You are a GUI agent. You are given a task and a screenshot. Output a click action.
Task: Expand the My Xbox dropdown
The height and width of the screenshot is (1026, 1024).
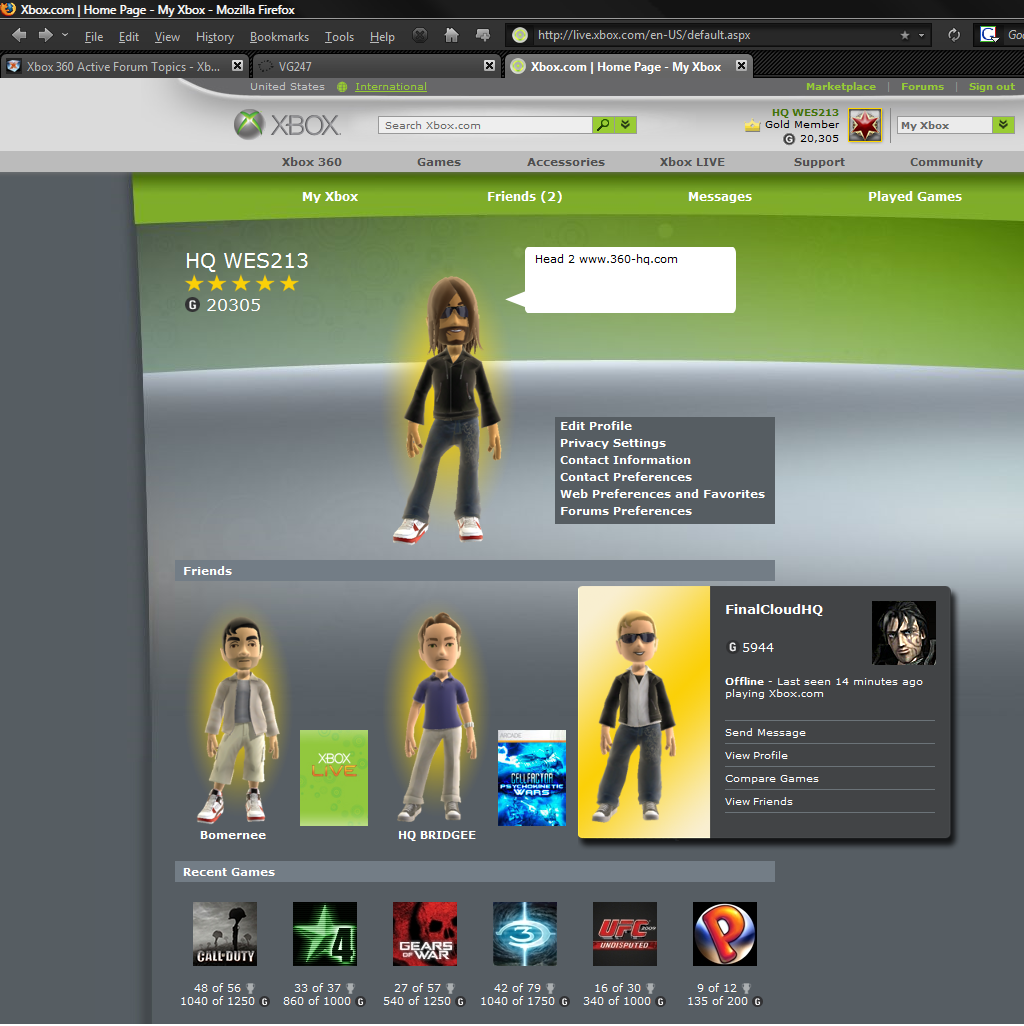coord(1003,125)
